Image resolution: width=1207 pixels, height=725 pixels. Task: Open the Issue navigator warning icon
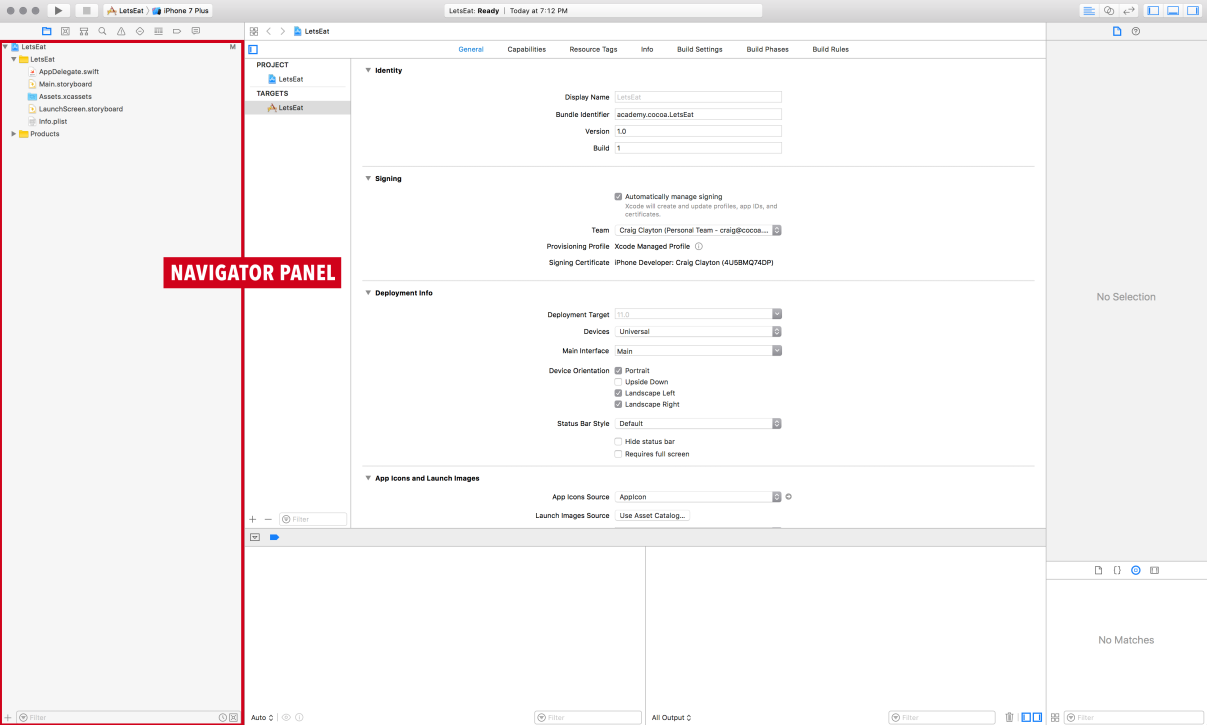(121, 31)
